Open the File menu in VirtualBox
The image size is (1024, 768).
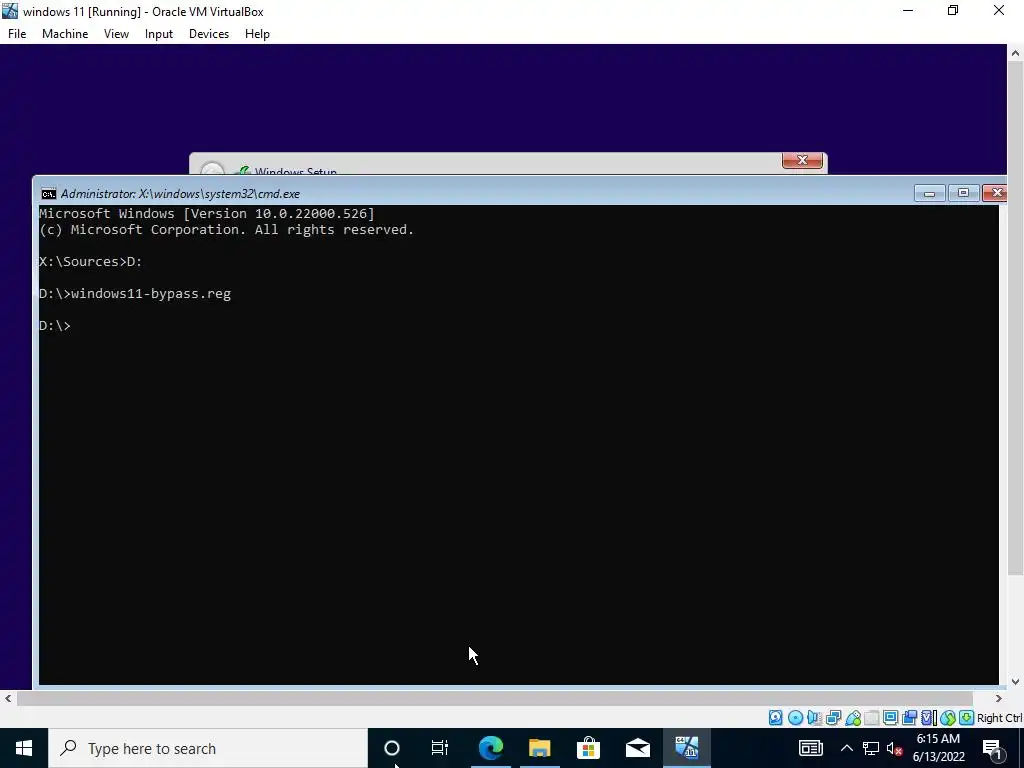[17, 34]
